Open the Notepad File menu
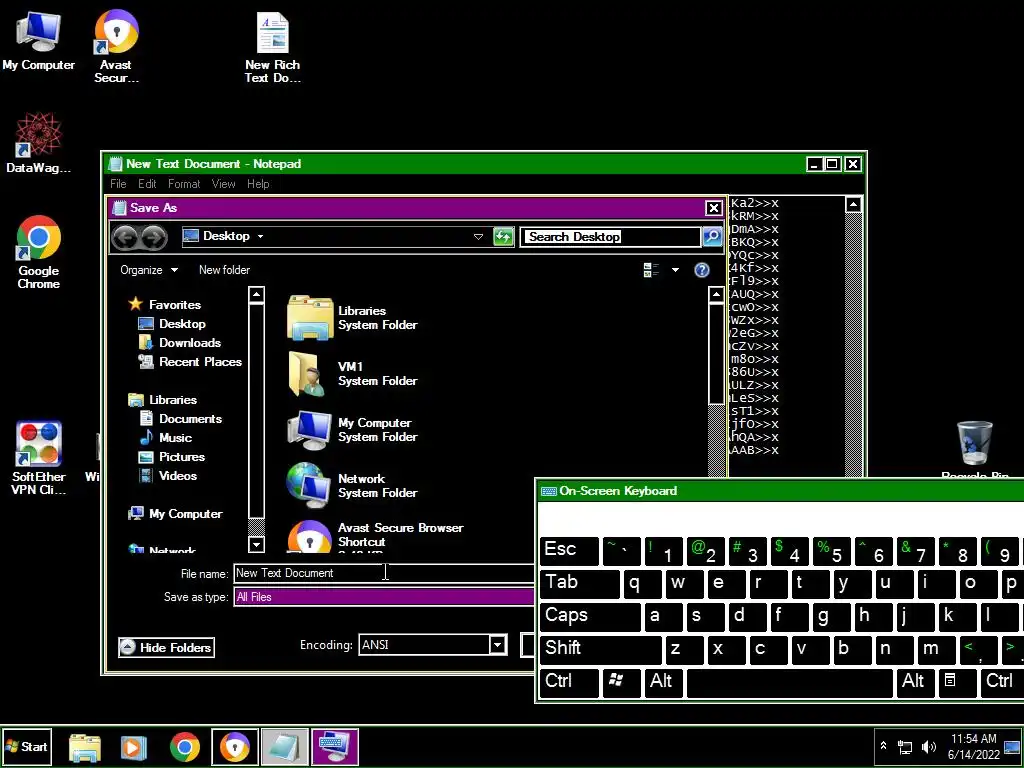This screenshot has height=768, width=1024. 118,184
